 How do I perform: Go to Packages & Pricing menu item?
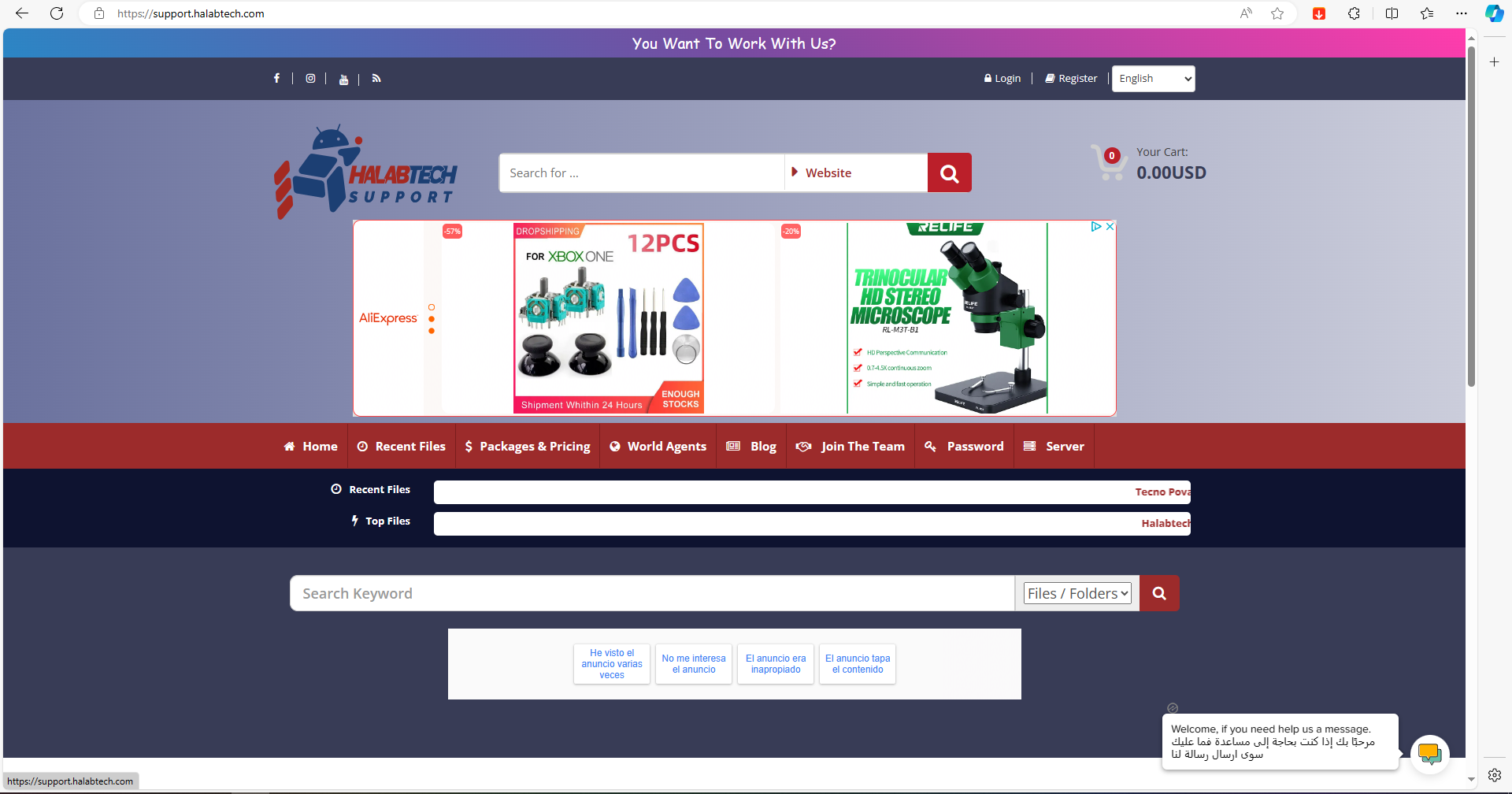point(528,447)
